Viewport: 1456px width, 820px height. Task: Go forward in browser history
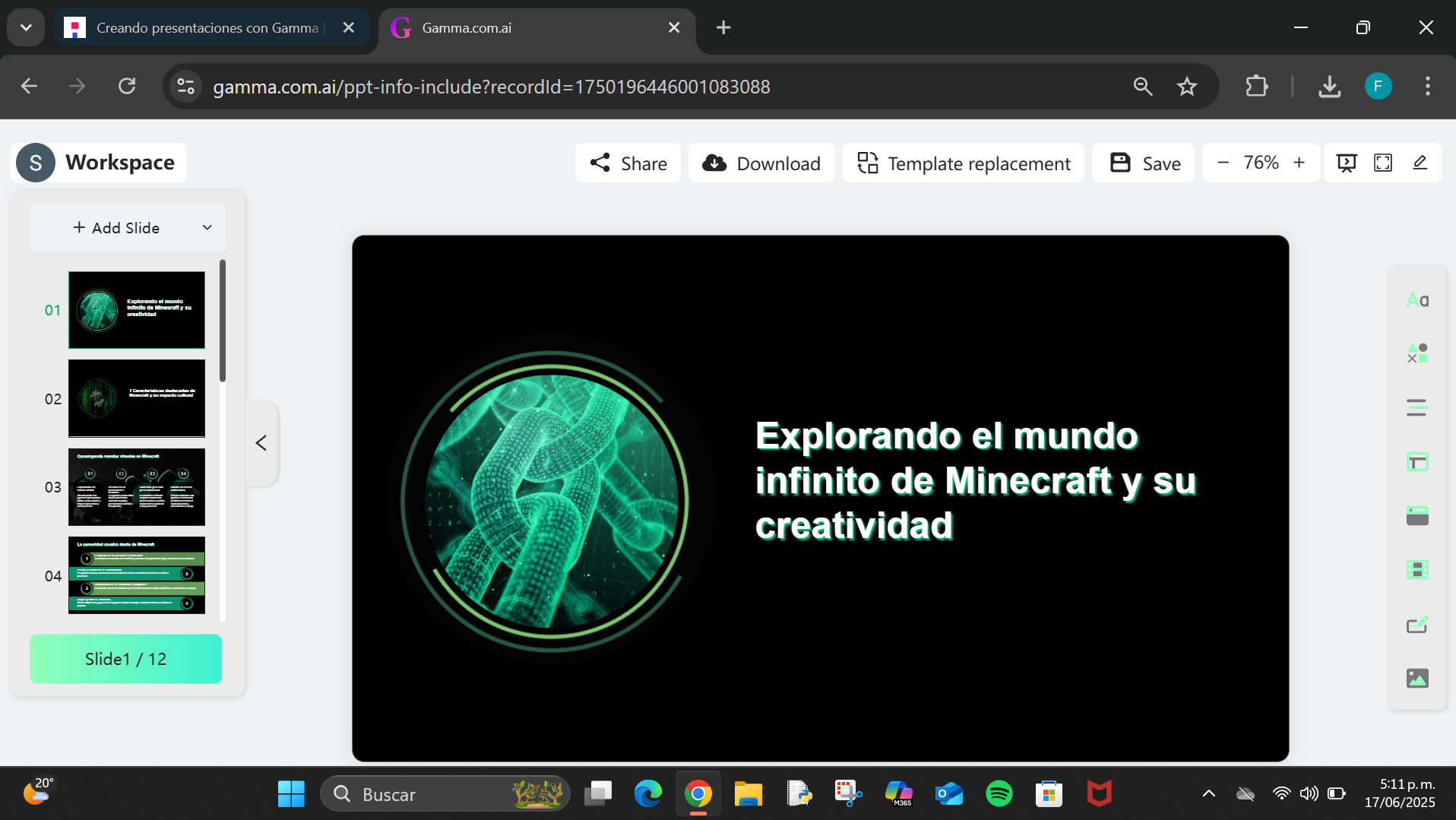[x=78, y=86]
